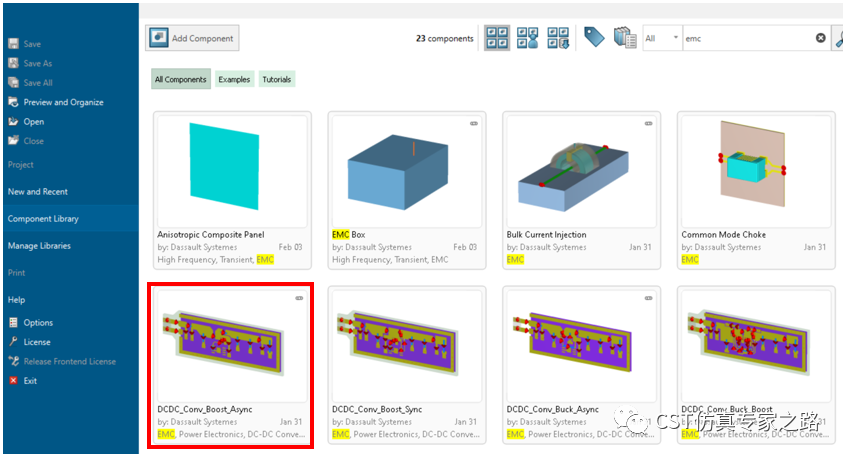Viewport: 847px width, 459px height.
Task: Click the link icon on DCDC_Conv_Buck_Async card
Action: point(648,298)
